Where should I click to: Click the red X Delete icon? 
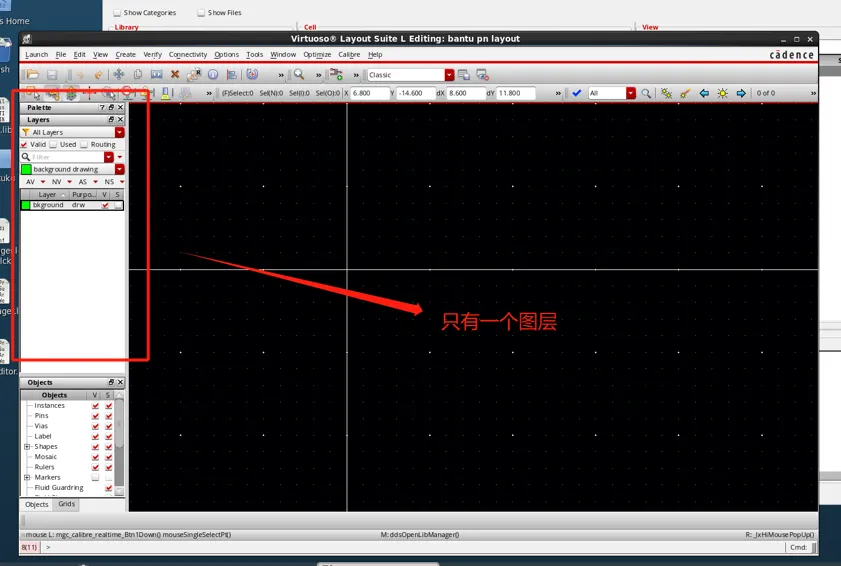pyautogui.click(x=175, y=75)
